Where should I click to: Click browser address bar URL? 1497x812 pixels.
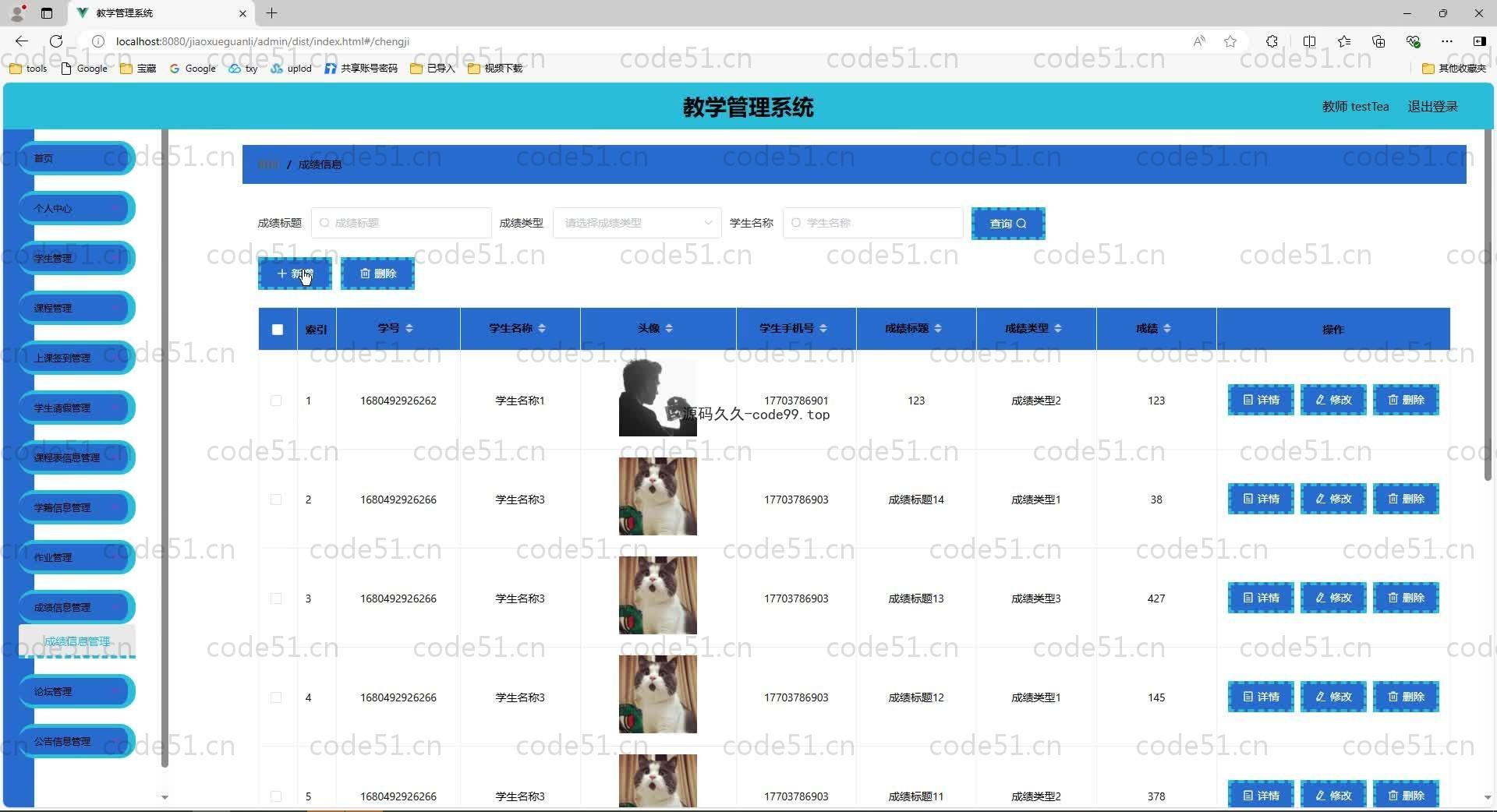tap(263, 41)
